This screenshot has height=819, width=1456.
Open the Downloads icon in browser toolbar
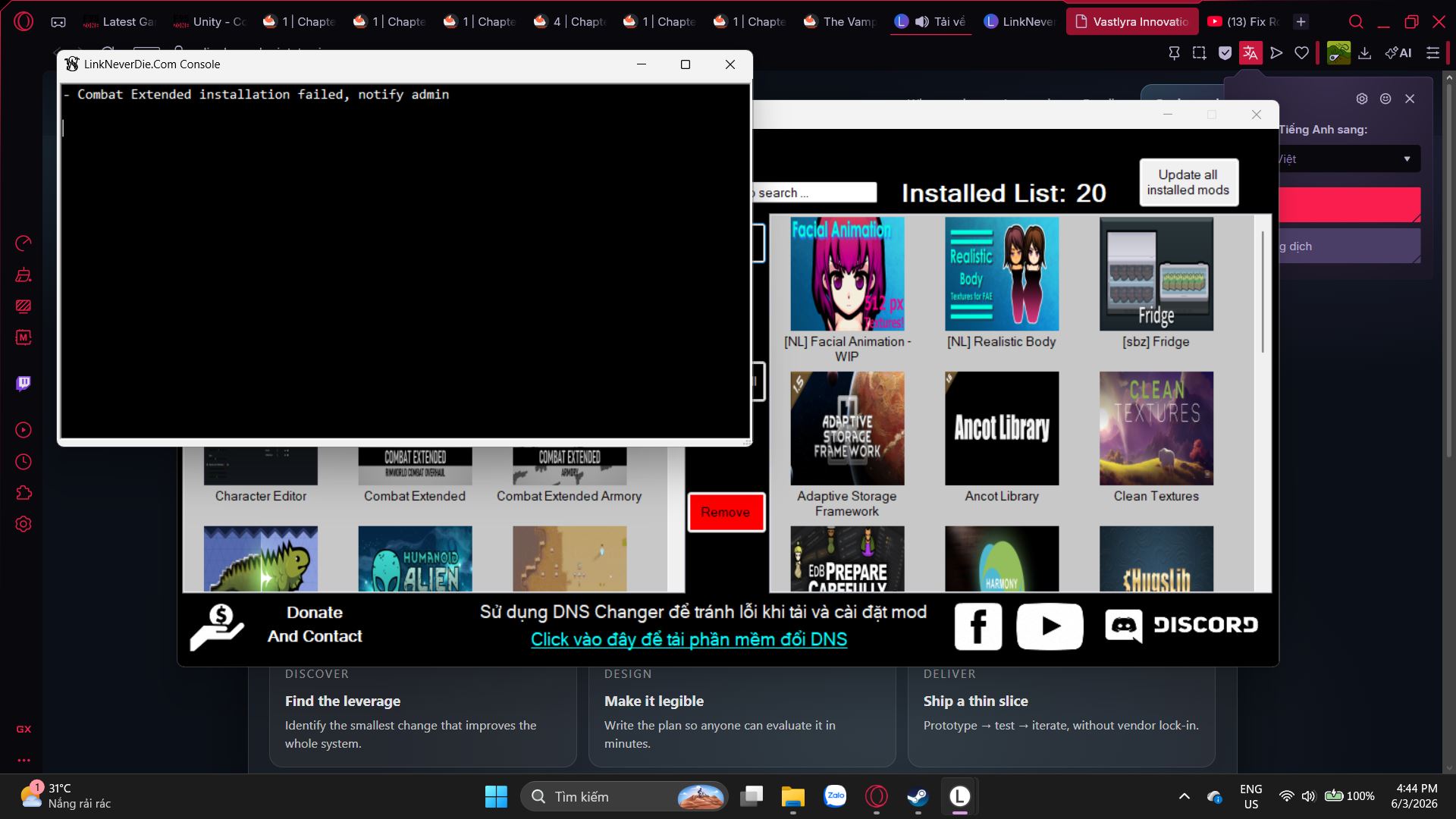point(1365,53)
